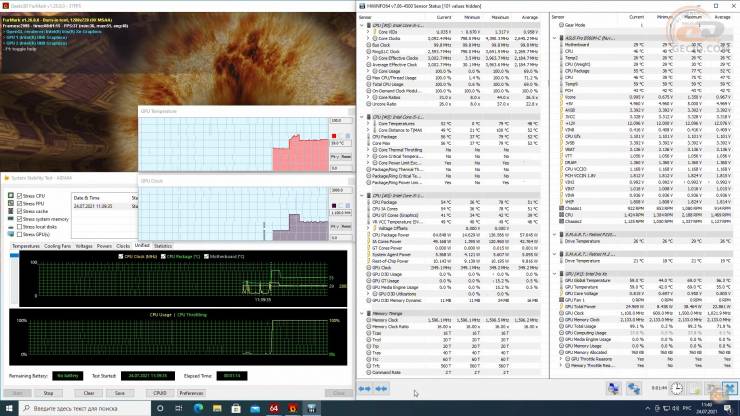Open Microsoft Store from the taskbar
The image size is (740, 416).
pyautogui.click(x=236, y=408)
